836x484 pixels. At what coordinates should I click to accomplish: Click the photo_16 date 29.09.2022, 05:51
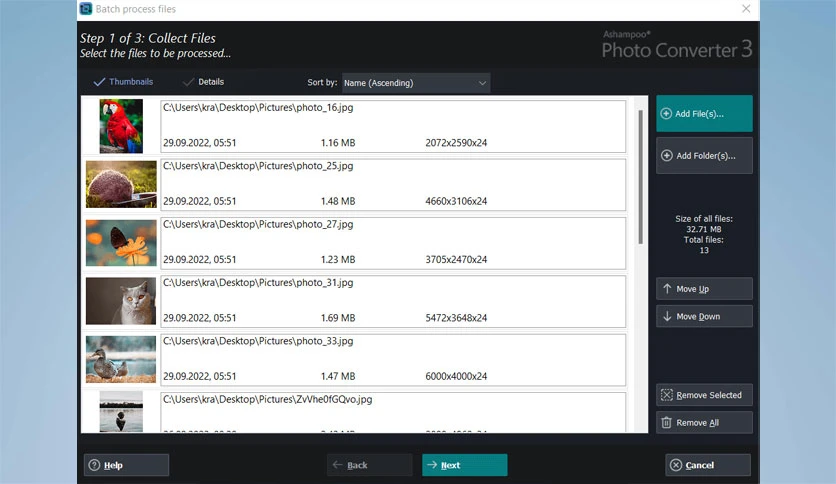(x=199, y=143)
